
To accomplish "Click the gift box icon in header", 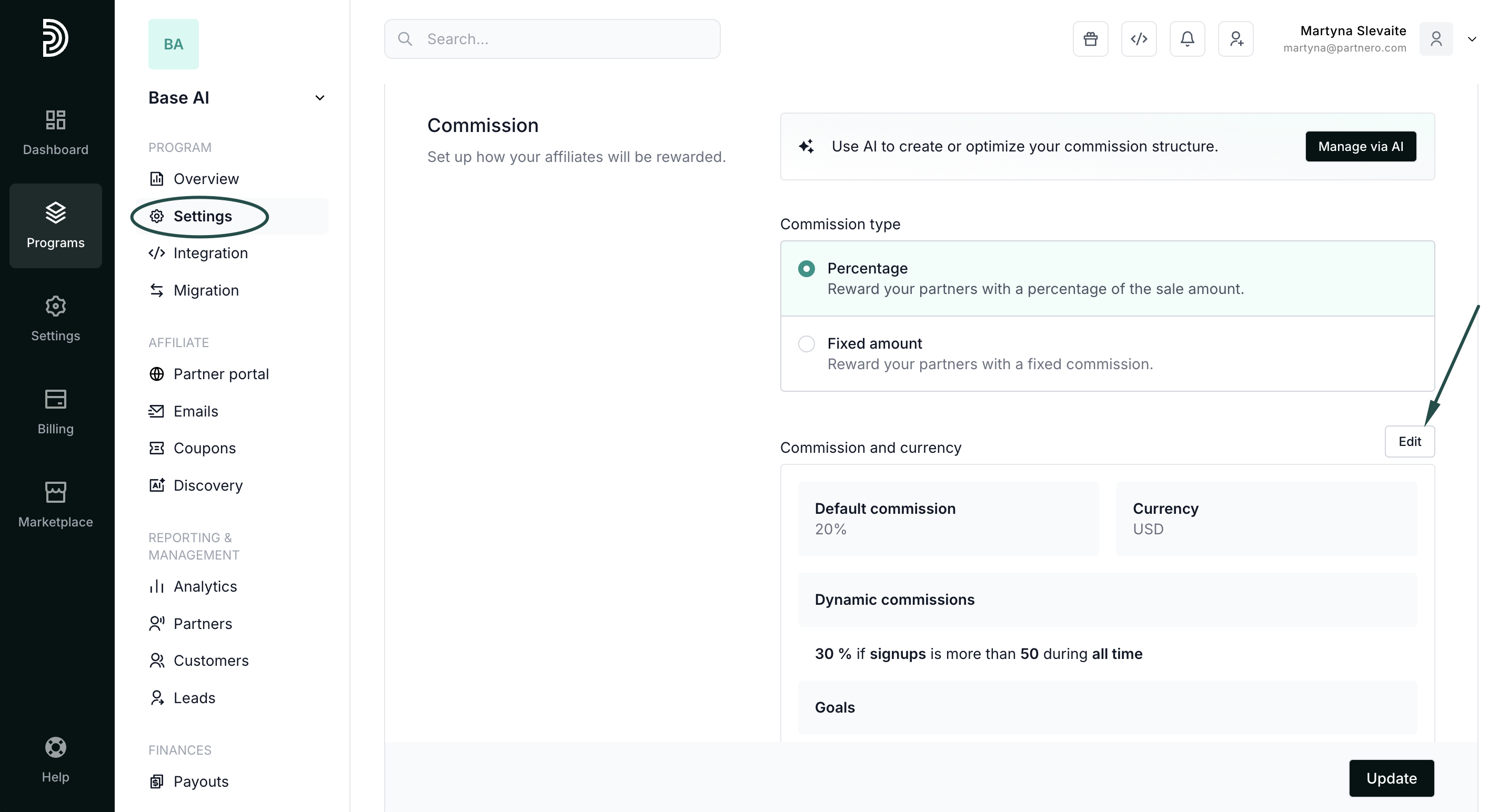I will (x=1090, y=38).
